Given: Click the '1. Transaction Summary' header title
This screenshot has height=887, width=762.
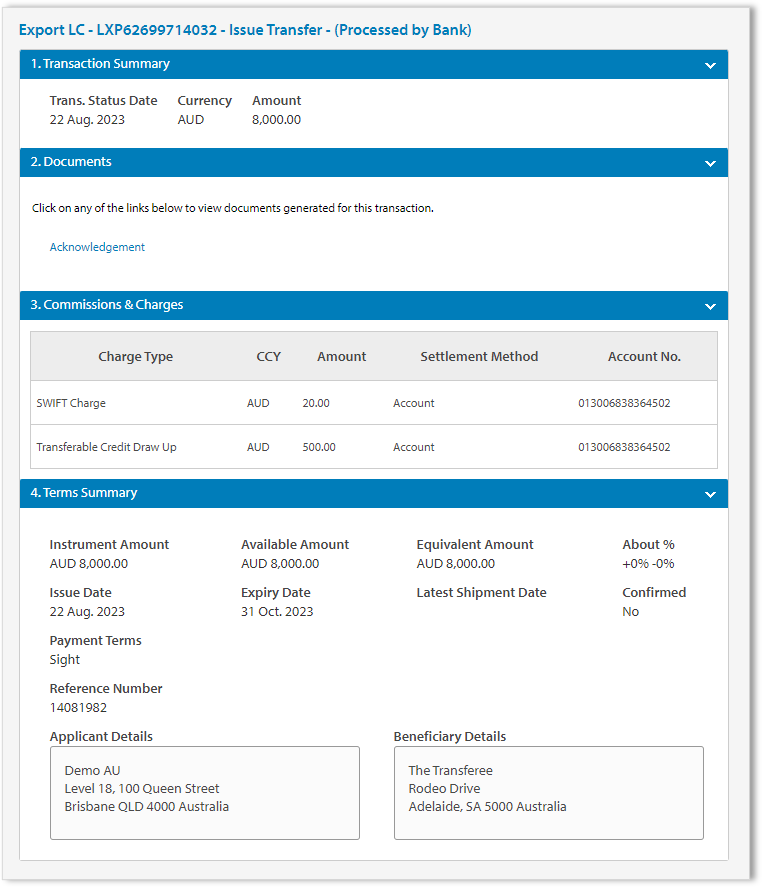Looking at the screenshot, I should click(x=100, y=64).
